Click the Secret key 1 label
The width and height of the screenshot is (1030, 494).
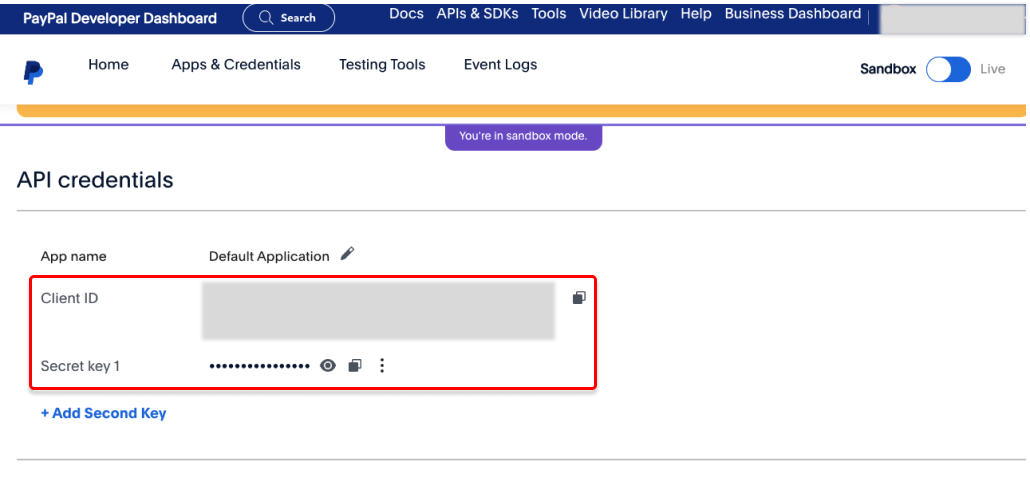pos(80,366)
